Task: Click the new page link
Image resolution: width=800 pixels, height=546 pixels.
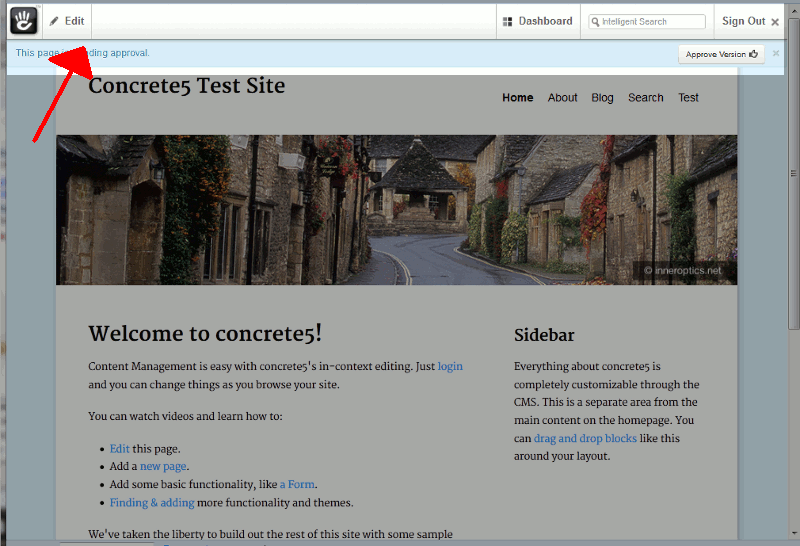Action: (163, 466)
